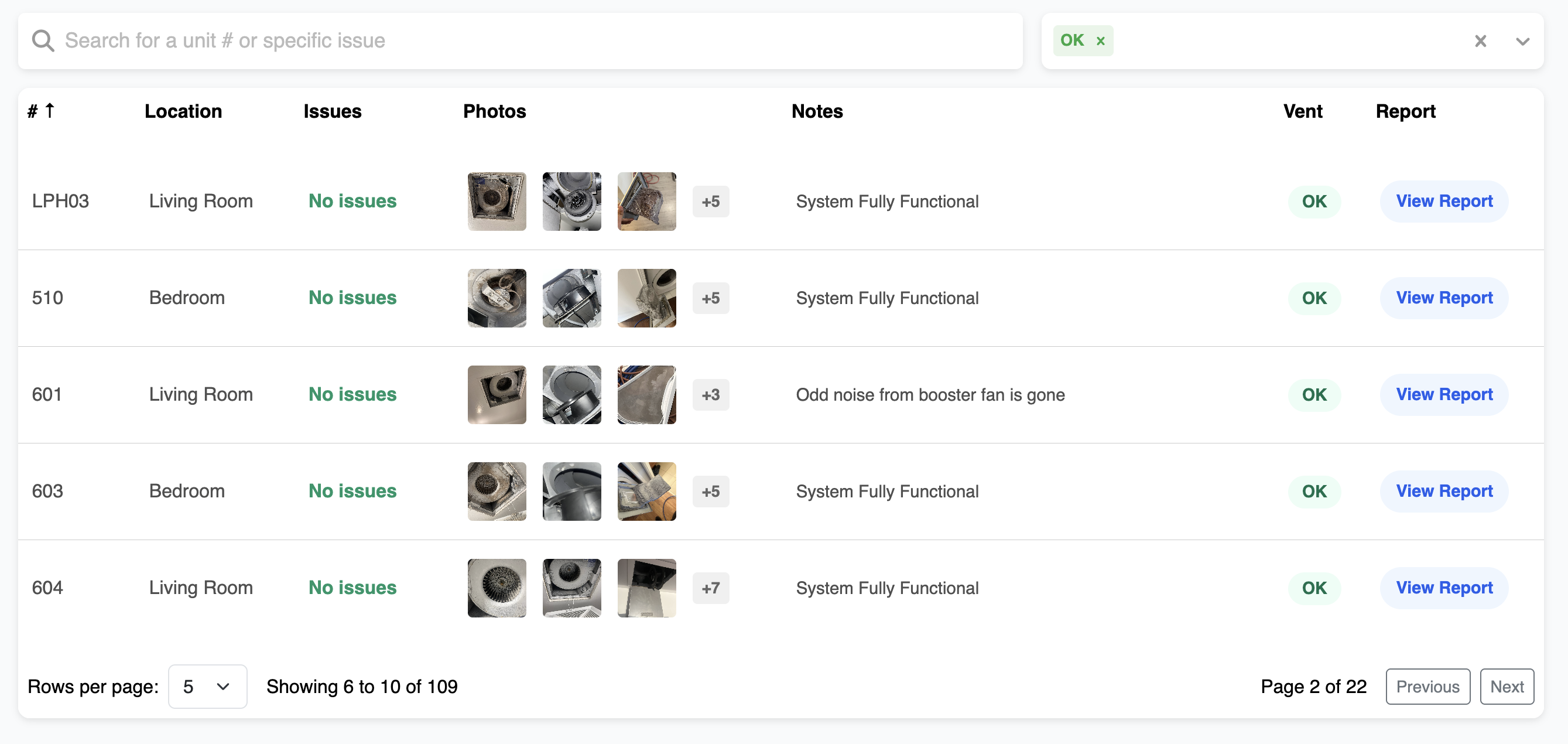Expand the vent filter dropdown chevron

(x=1522, y=41)
